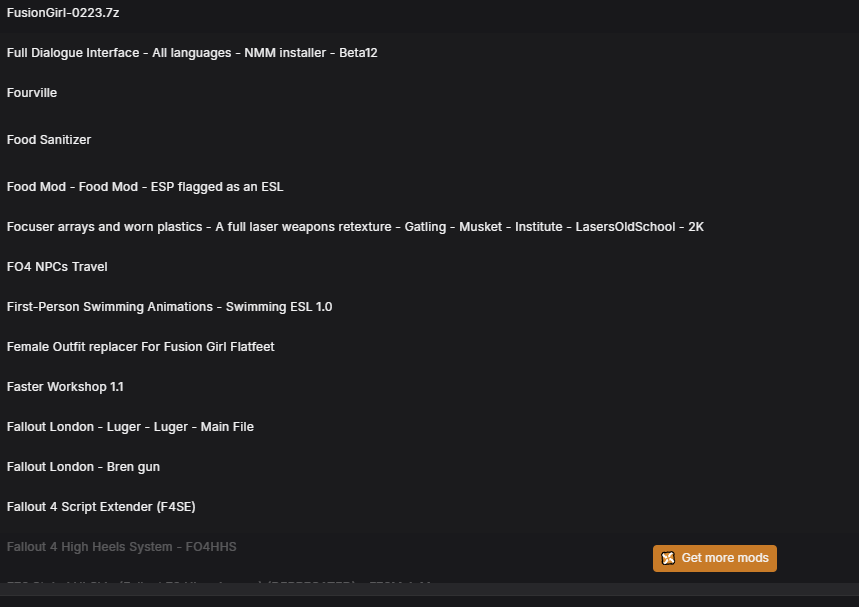Viewport: 859px width, 607px height.
Task: Click the horizontal scrollbar at bottom
Action: [430, 589]
